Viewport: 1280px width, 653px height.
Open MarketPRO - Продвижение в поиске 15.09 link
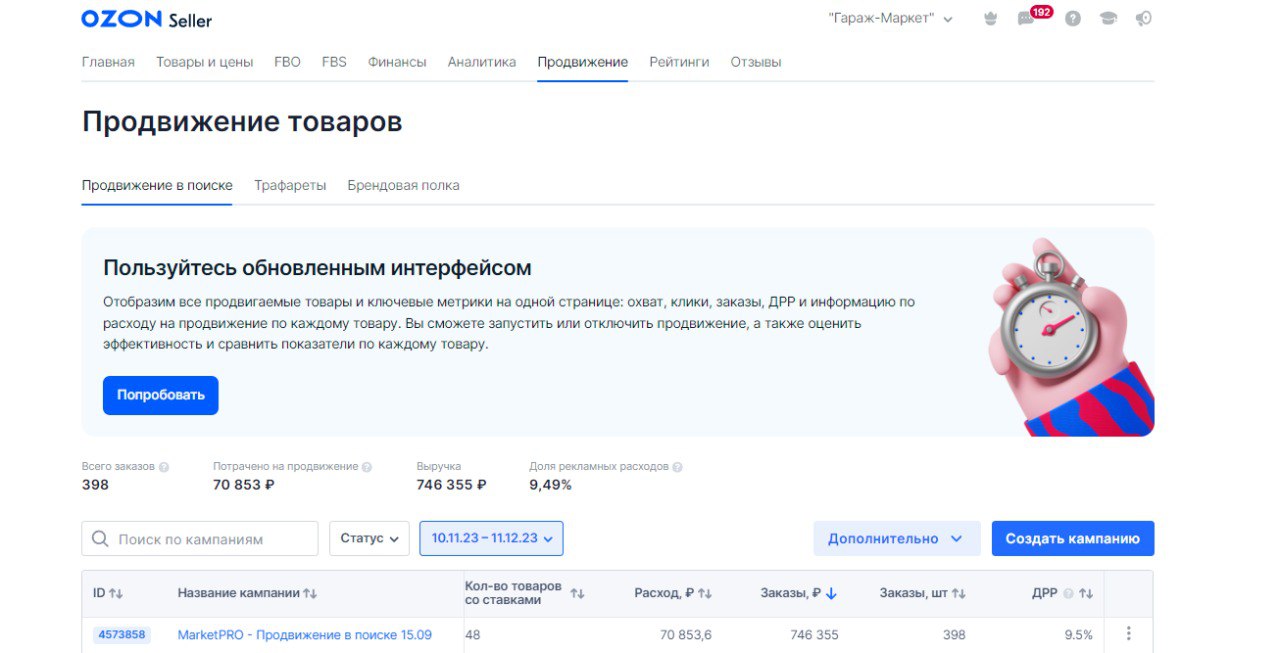coord(305,635)
